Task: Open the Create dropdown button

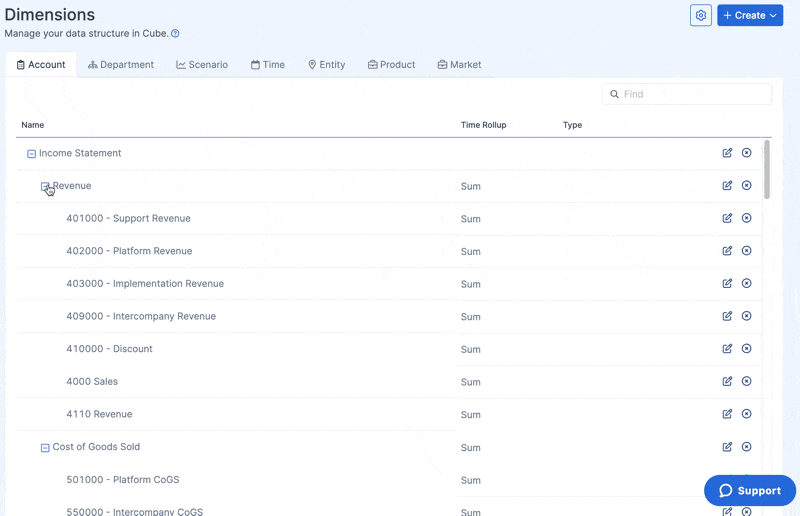Action: pos(750,15)
